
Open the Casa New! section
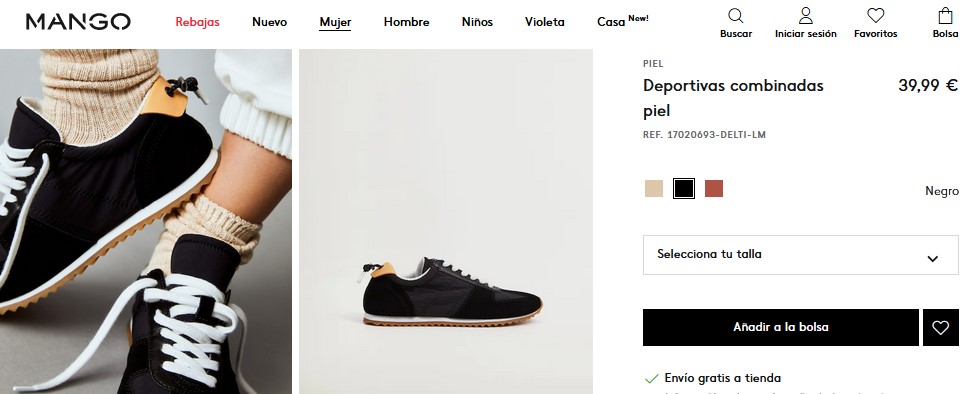622,21
